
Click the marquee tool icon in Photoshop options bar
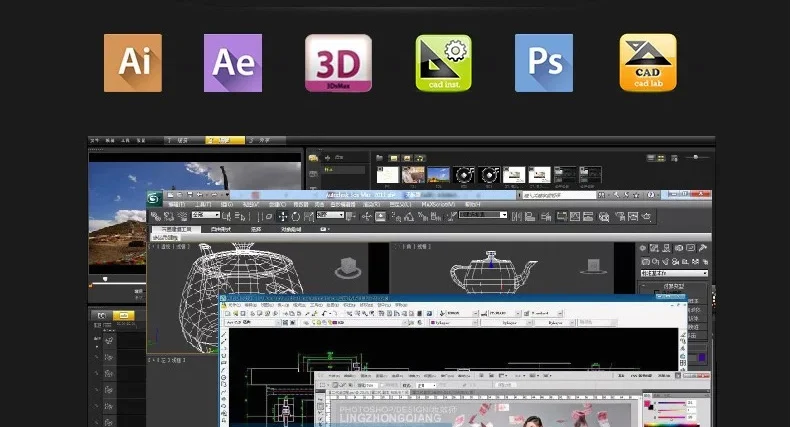coord(322,385)
